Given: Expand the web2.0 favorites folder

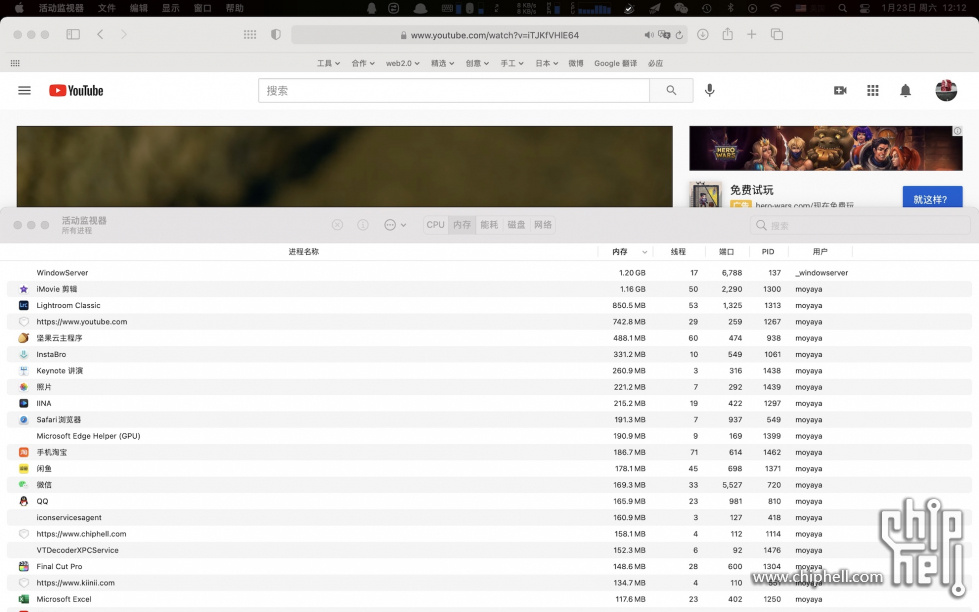Looking at the screenshot, I should pyautogui.click(x=403, y=63).
